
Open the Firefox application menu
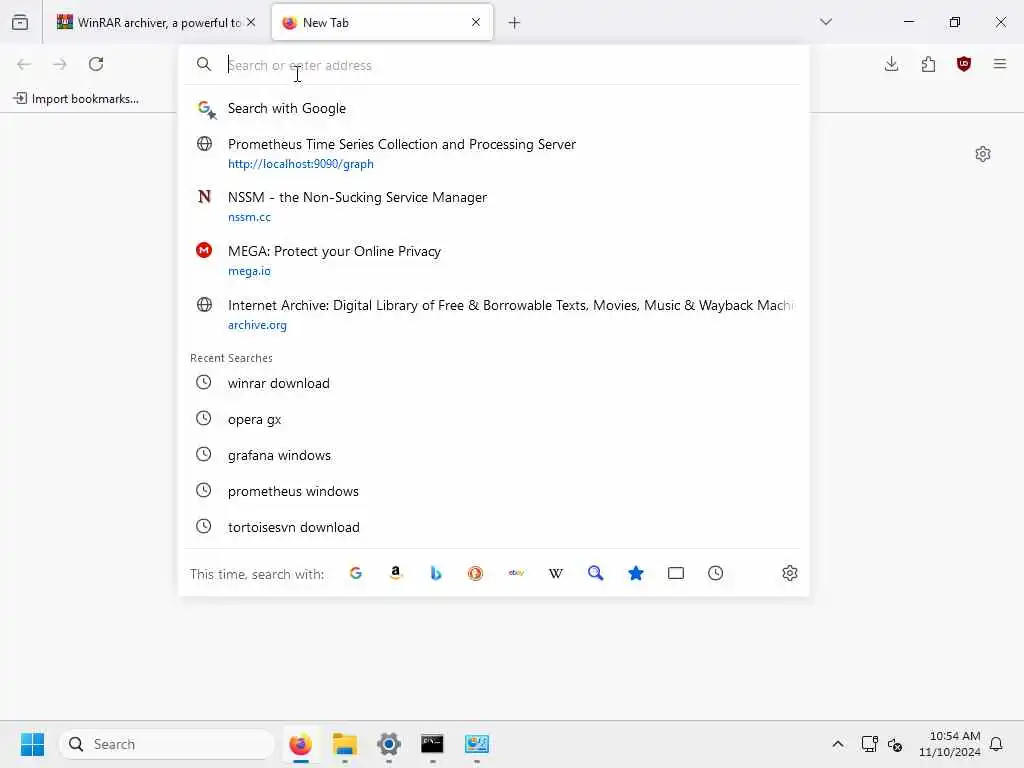1000,64
